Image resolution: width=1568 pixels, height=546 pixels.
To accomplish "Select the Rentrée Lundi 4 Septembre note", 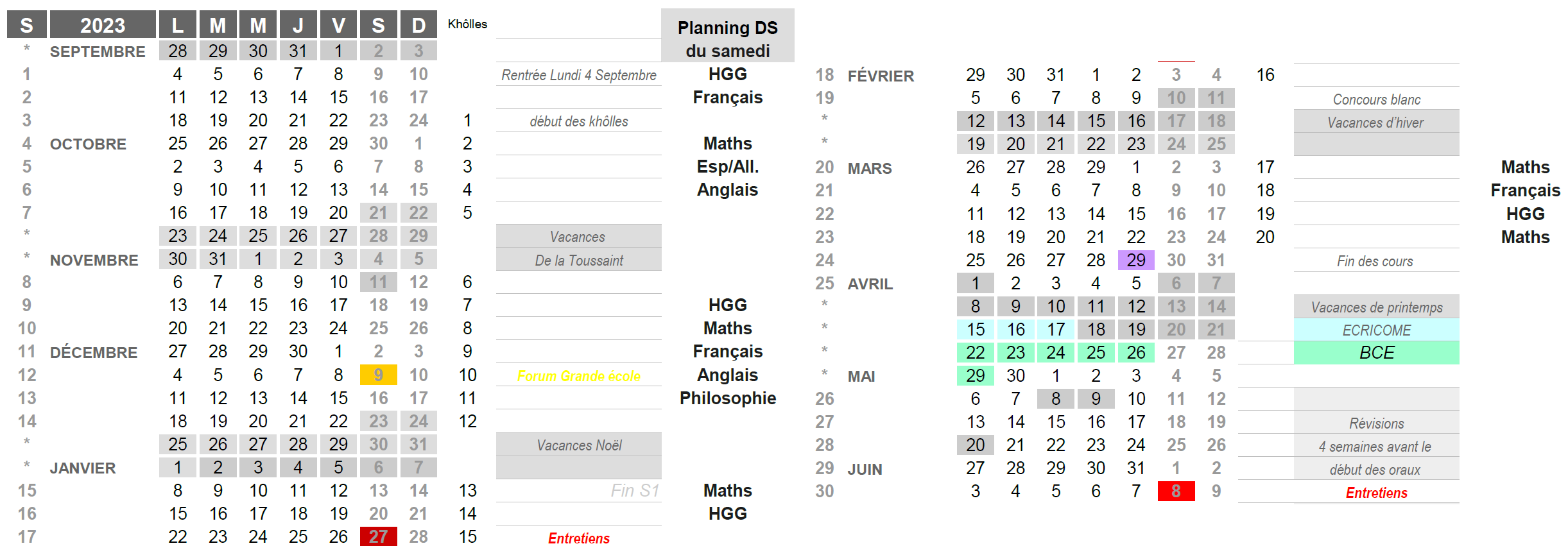I will tap(578, 75).
